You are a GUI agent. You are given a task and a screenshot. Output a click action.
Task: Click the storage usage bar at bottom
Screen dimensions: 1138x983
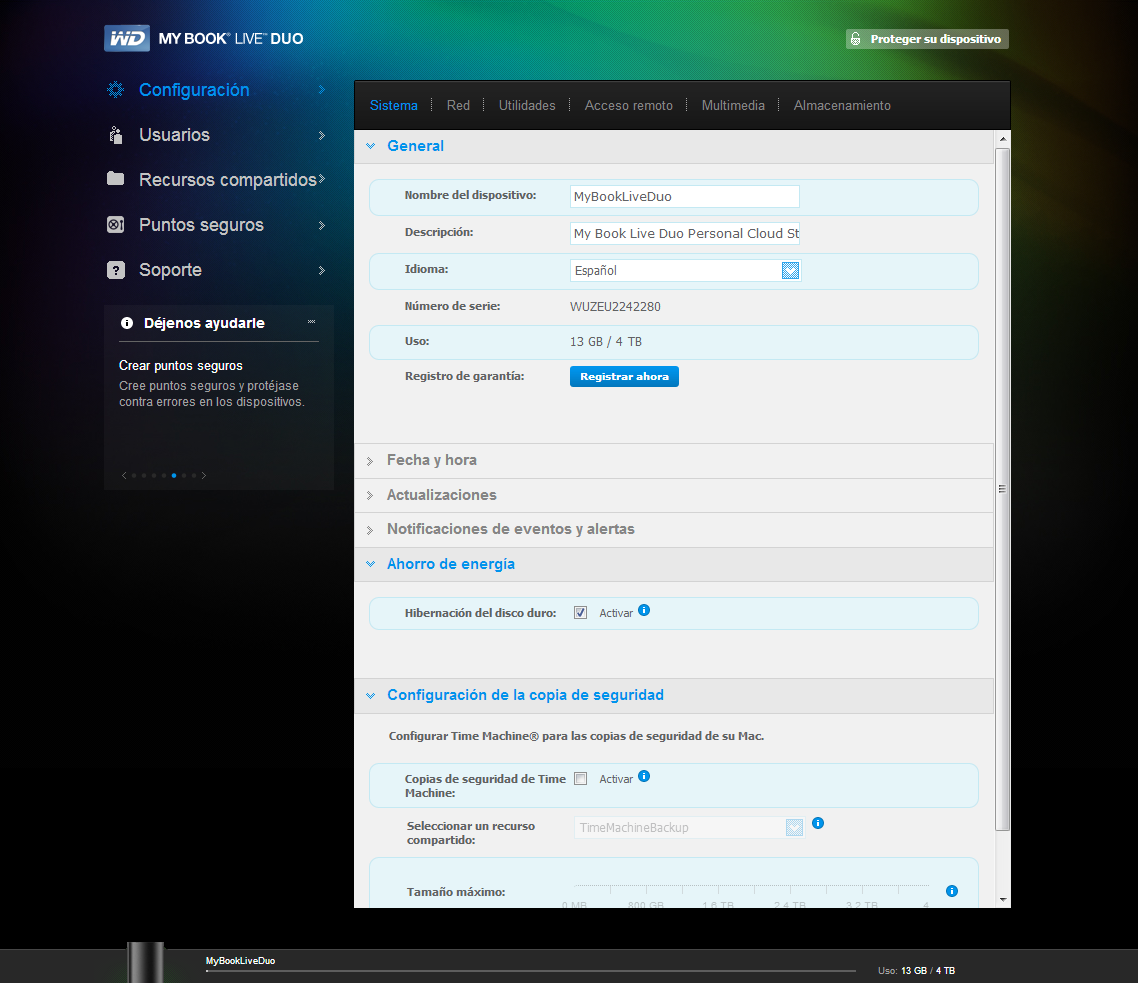click(531, 971)
